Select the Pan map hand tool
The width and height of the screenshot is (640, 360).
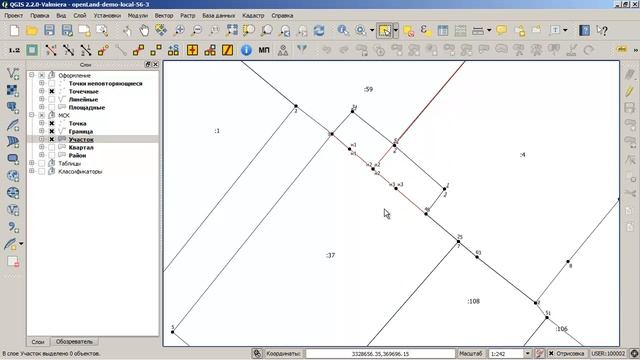[x=144, y=31]
